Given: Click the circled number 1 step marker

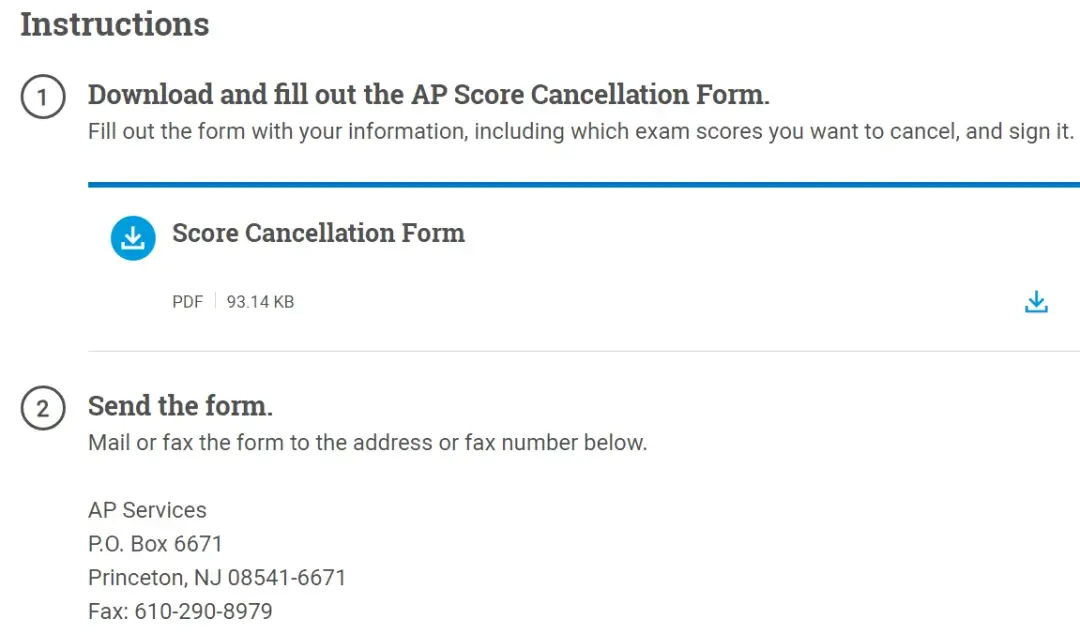Looking at the screenshot, I should coord(43,96).
